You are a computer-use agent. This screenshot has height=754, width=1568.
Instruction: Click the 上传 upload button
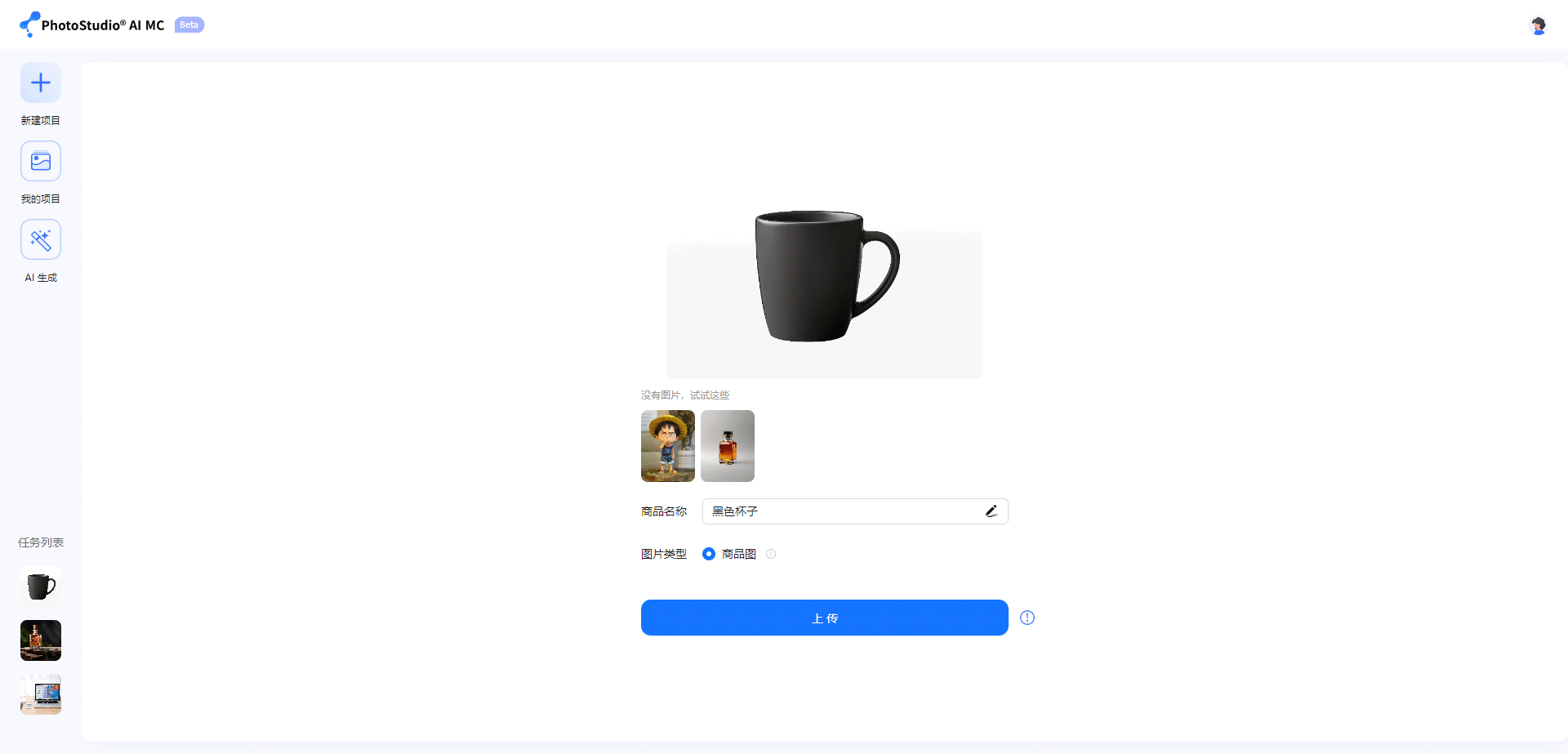click(825, 618)
